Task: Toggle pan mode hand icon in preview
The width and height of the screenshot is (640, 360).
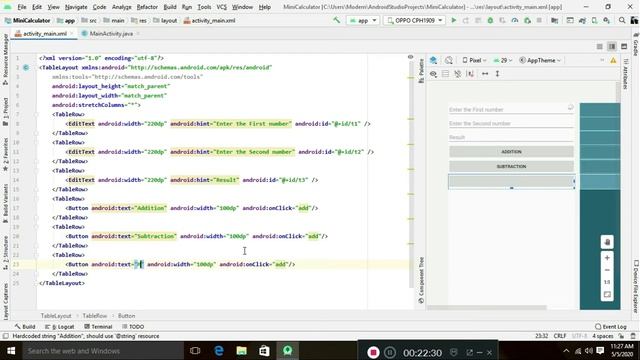Action: 607,242
